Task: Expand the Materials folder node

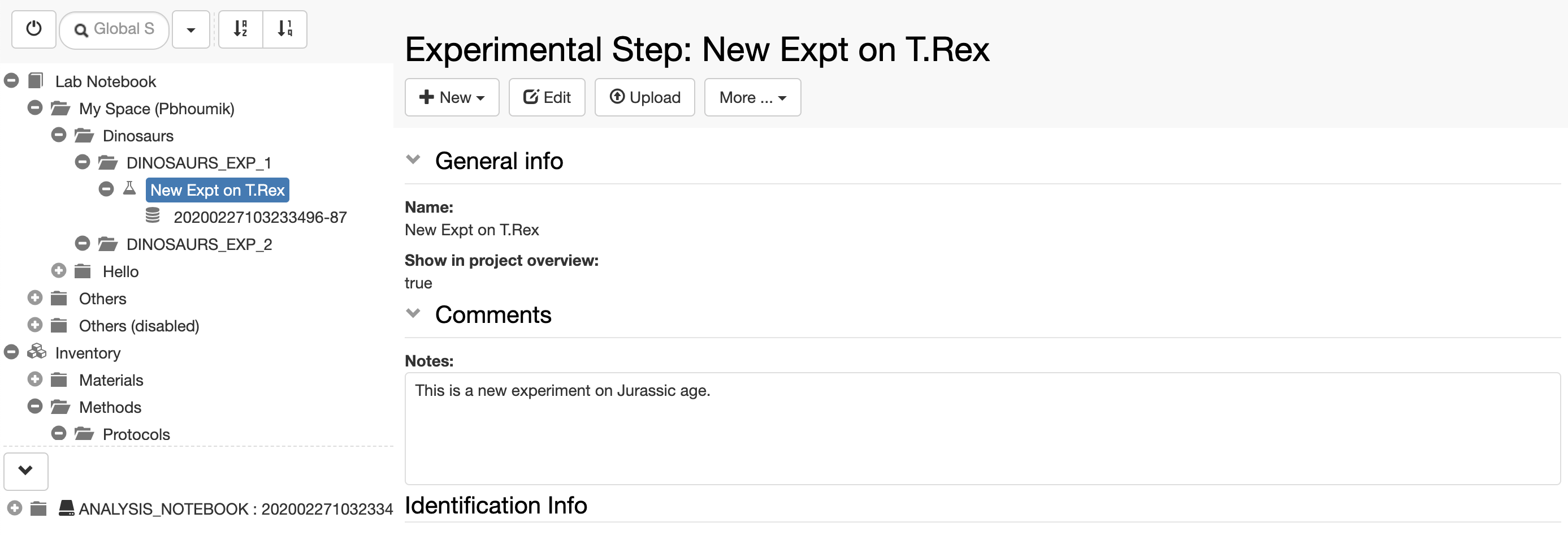Action: click(x=34, y=379)
